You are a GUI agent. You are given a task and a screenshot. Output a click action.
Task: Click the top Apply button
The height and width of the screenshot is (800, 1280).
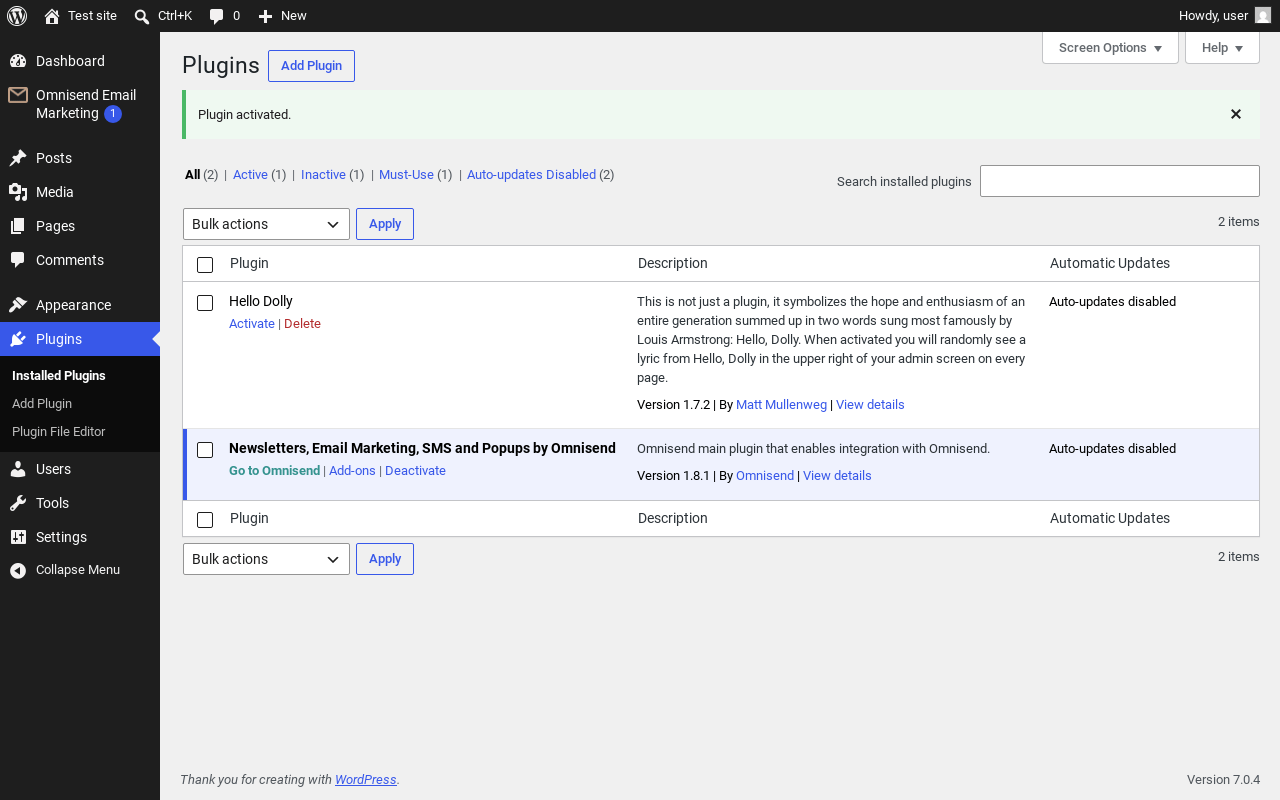385,224
